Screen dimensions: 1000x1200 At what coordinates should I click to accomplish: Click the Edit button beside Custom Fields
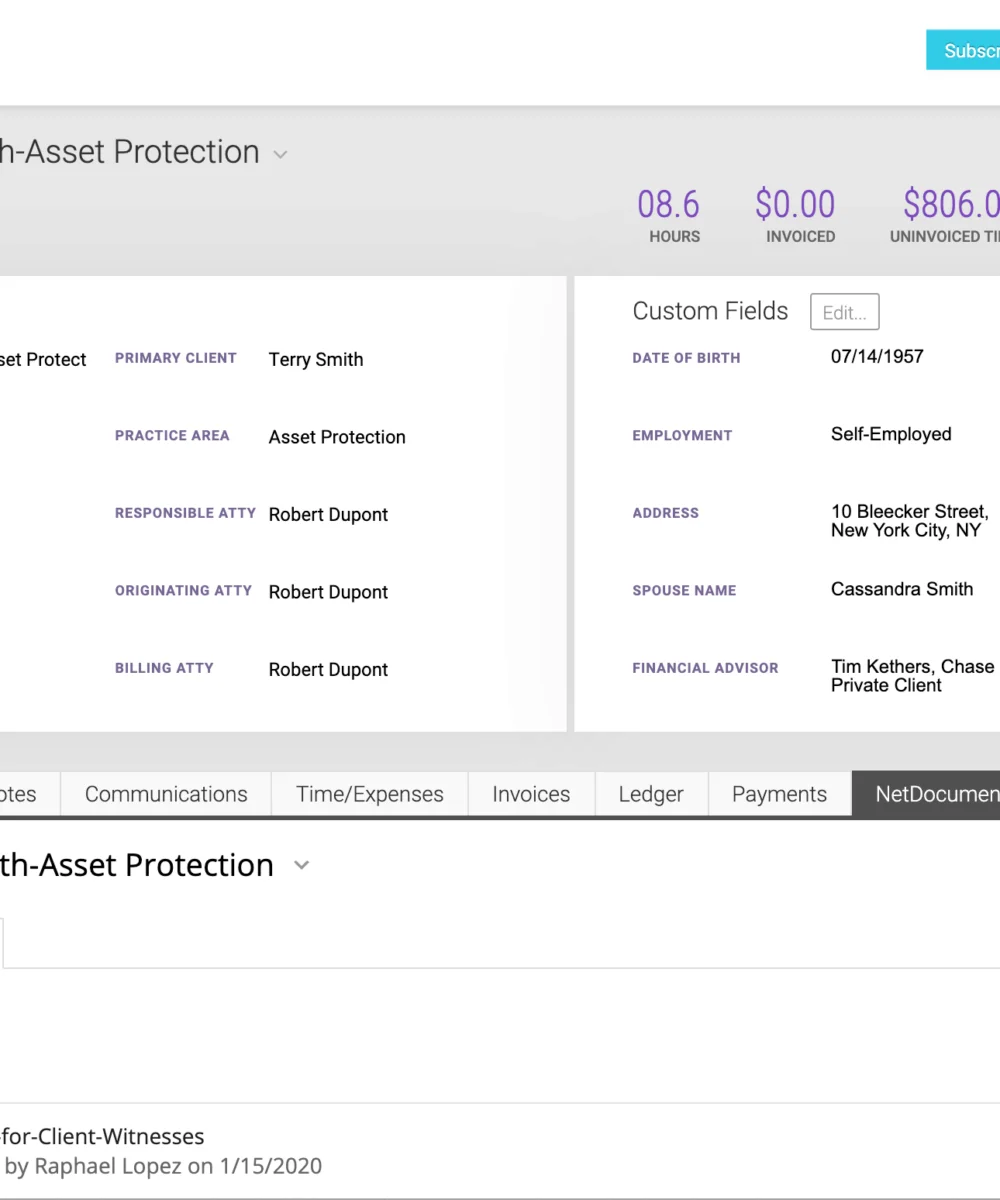click(845, 312)
